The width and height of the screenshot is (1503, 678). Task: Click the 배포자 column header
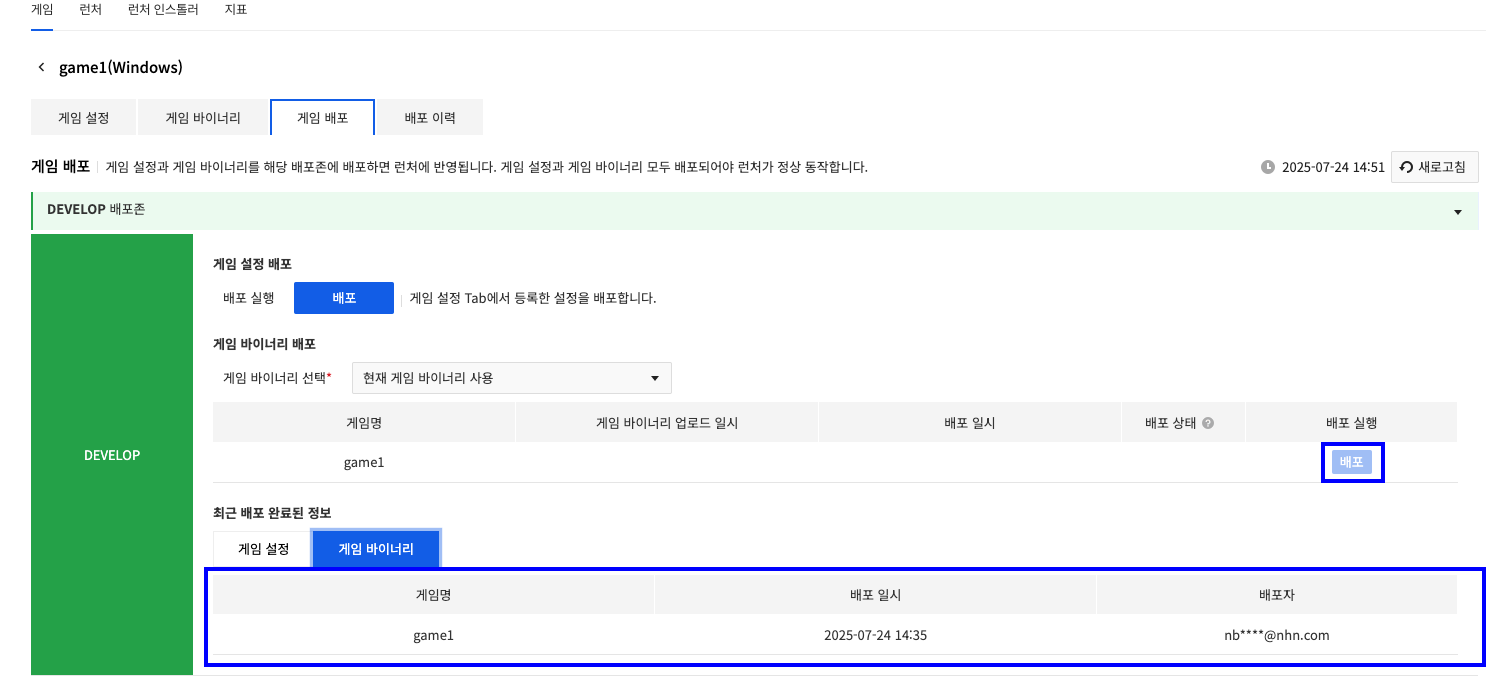click(1276, 595)
